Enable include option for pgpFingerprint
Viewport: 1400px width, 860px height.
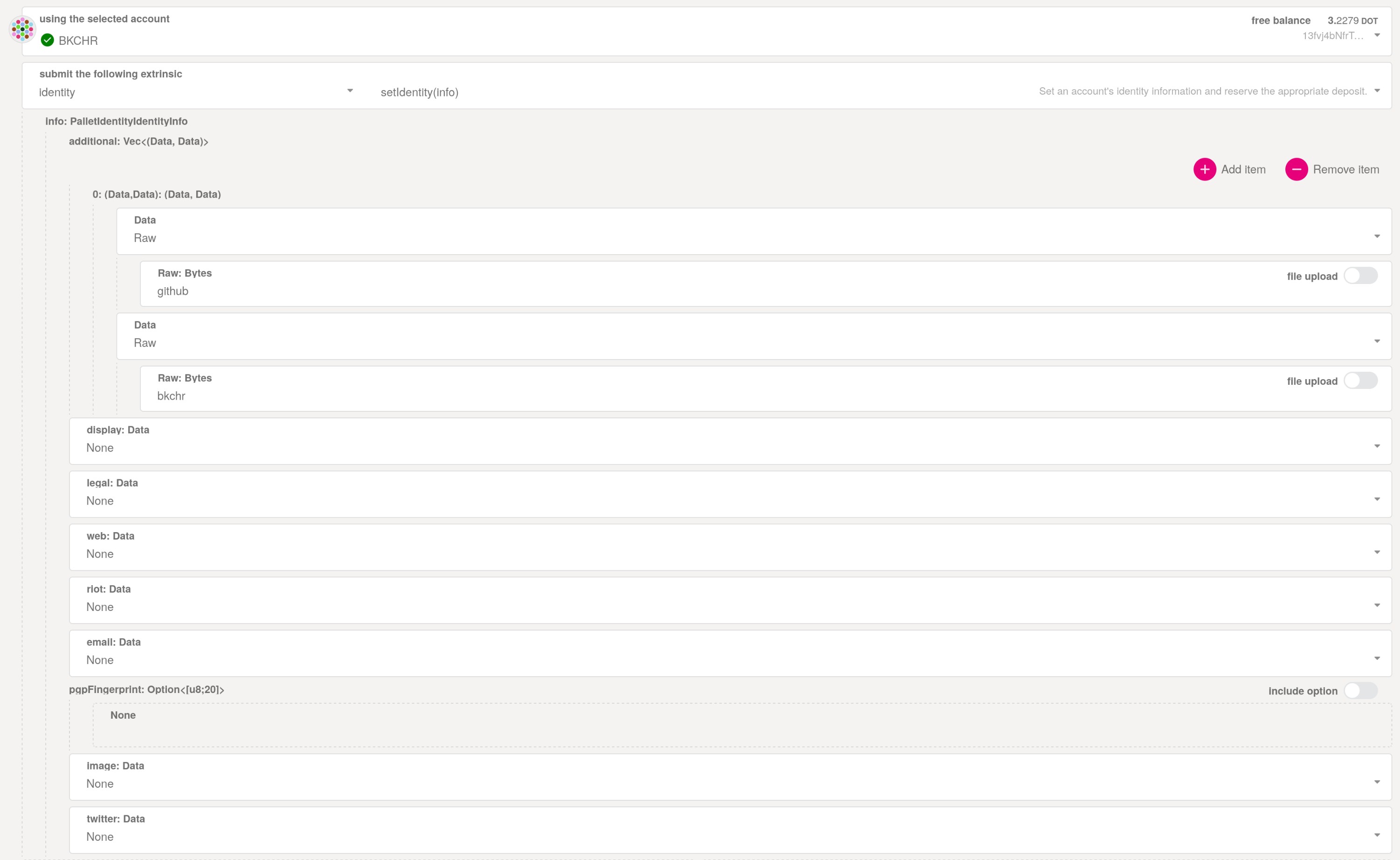coord(1360,691)
